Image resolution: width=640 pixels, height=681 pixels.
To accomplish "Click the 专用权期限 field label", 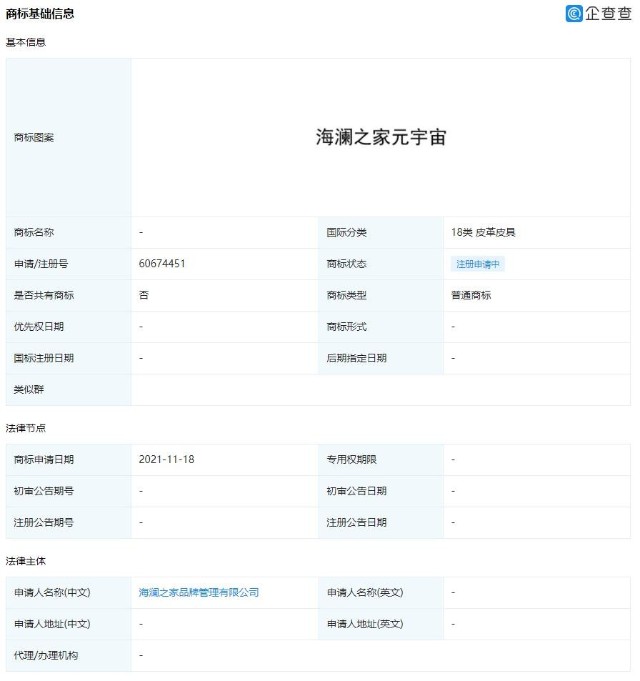I will [351, 460].
